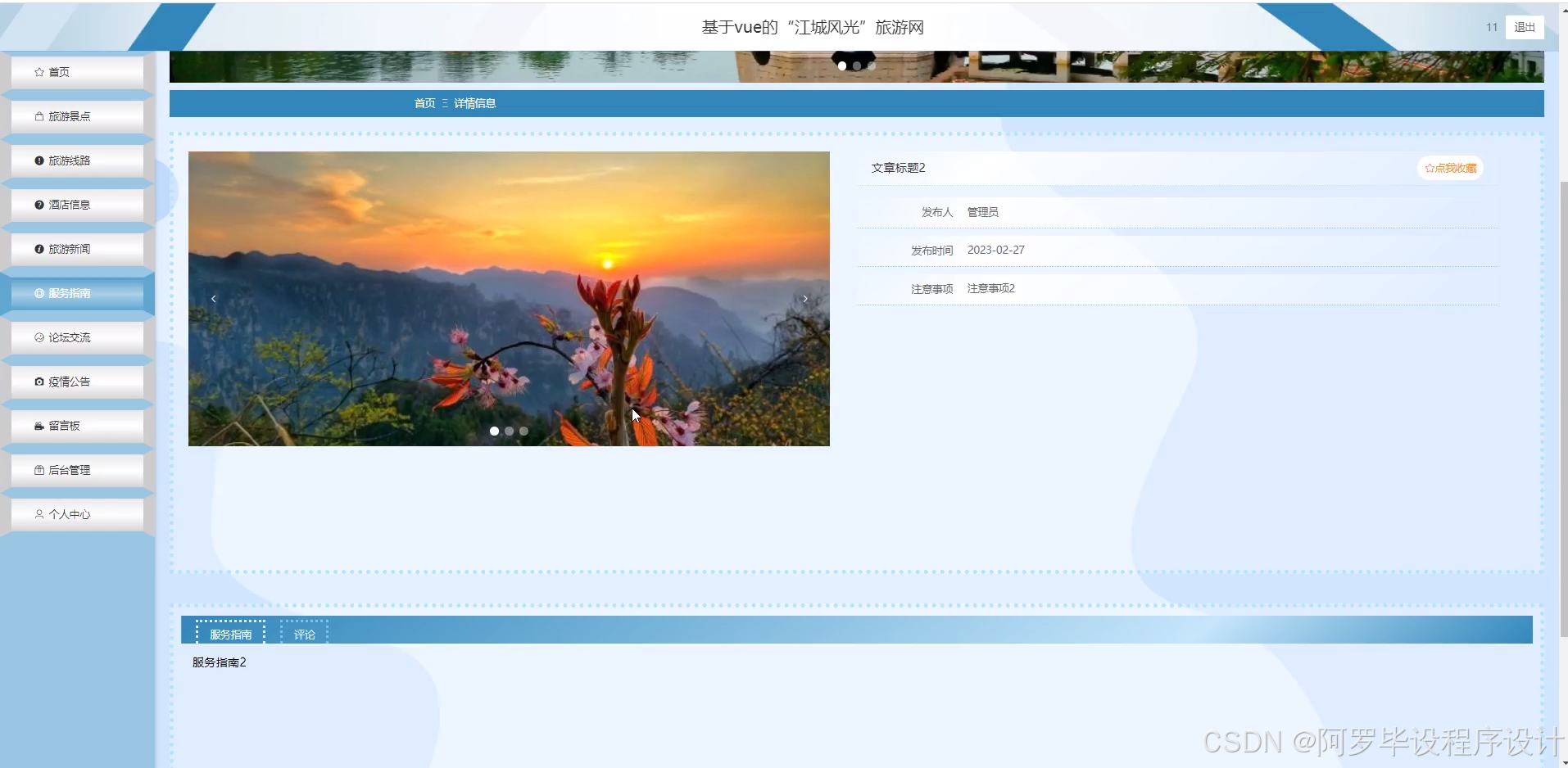Click the 发布人 label

click(x=937, y=212)
